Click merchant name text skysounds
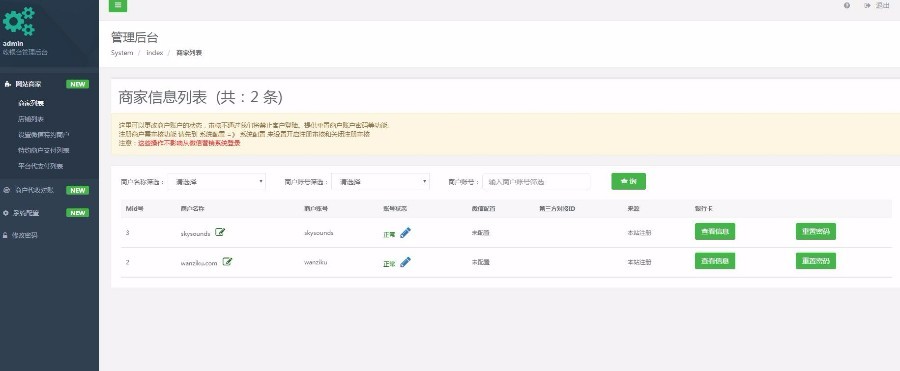 click(195, 233)
